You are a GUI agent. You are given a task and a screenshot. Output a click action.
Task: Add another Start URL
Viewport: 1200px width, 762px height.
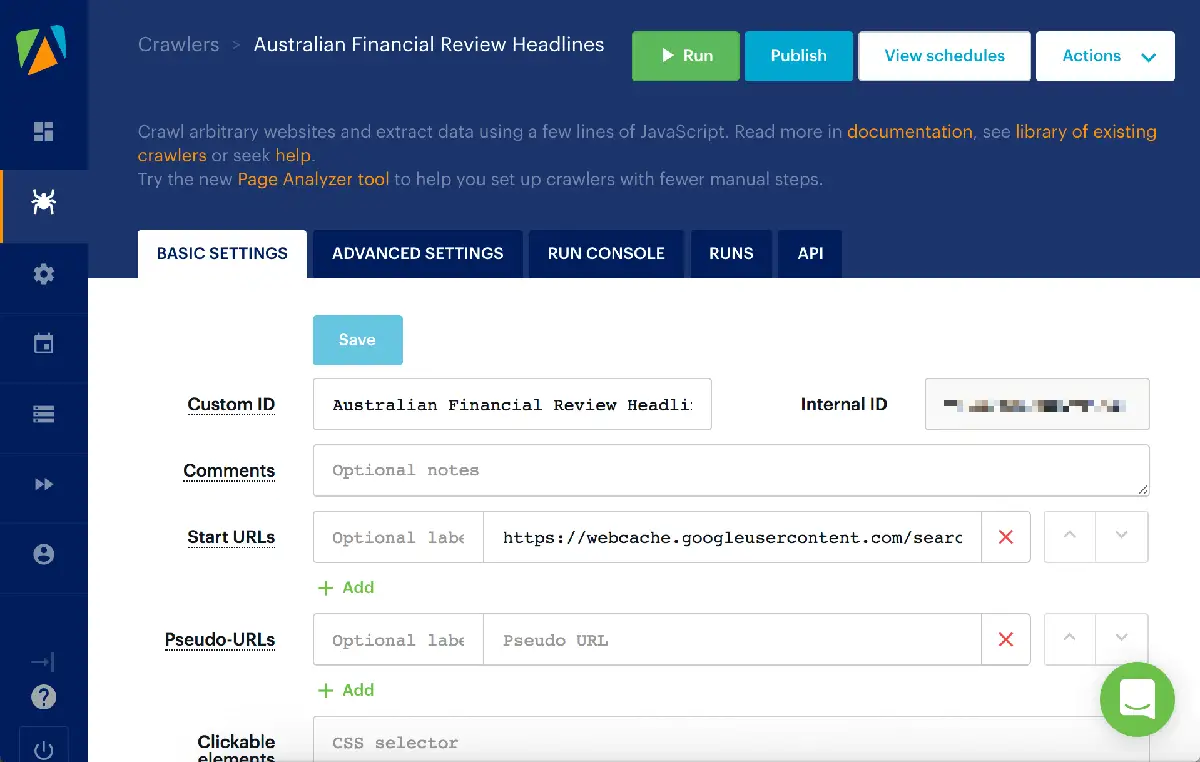(x=346, y=588)
